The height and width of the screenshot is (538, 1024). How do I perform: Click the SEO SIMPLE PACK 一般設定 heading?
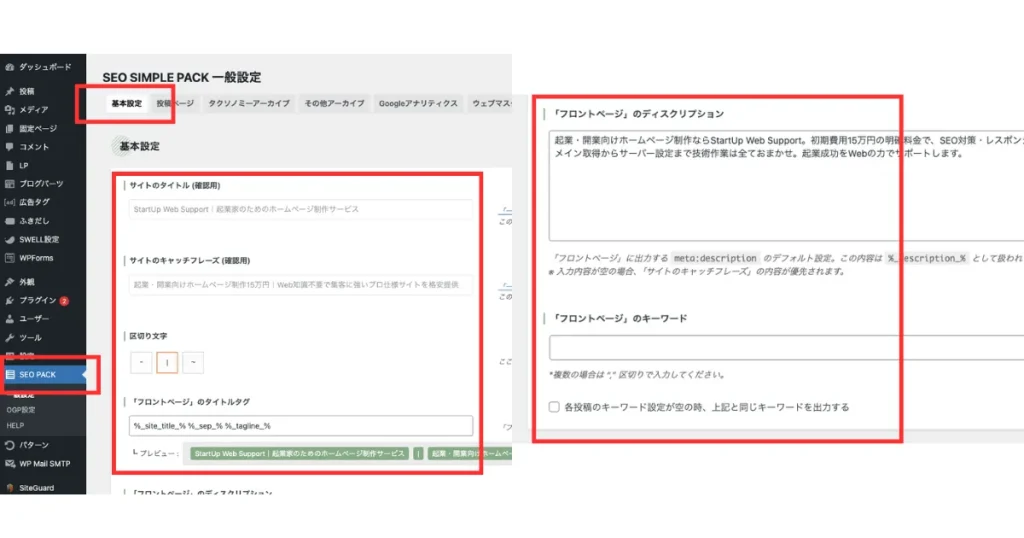[182, 78]
